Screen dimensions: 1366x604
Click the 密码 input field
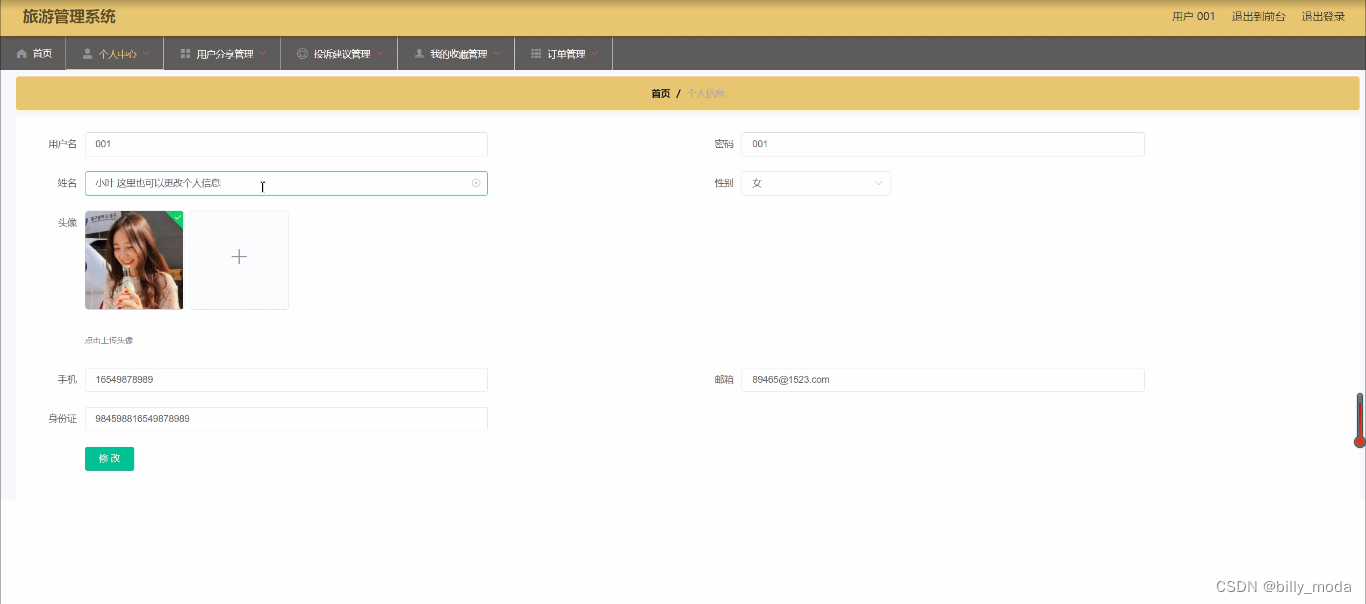point(942,144)
